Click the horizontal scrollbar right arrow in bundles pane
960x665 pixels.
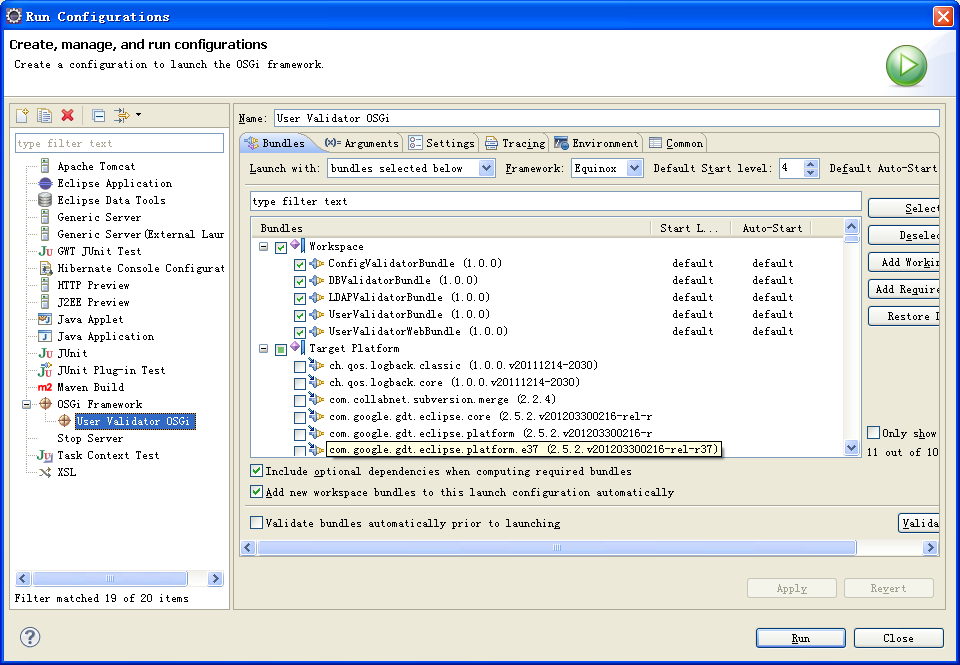coord(931,547)
